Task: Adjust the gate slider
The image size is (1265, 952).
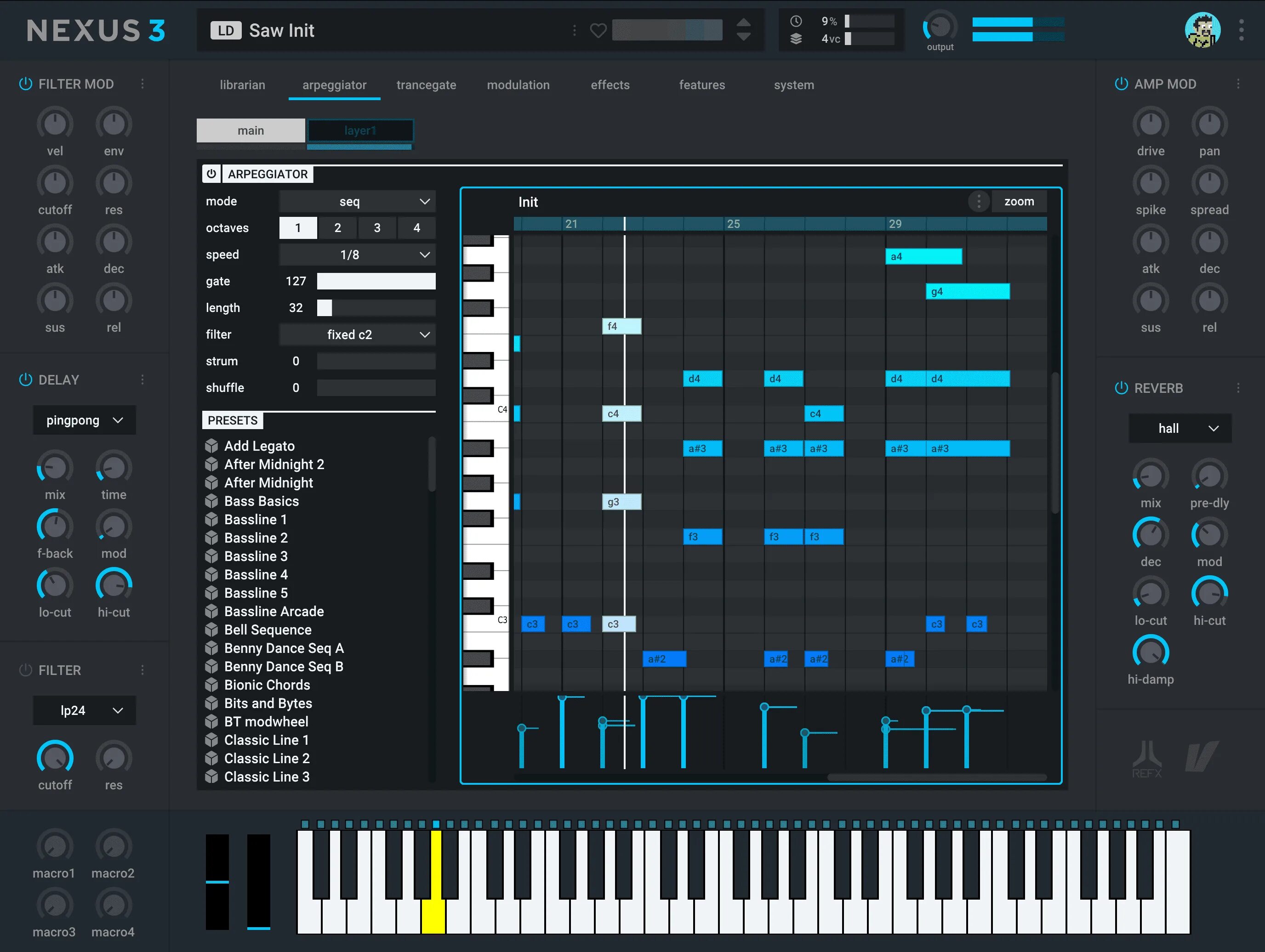Action: (376, 281)
